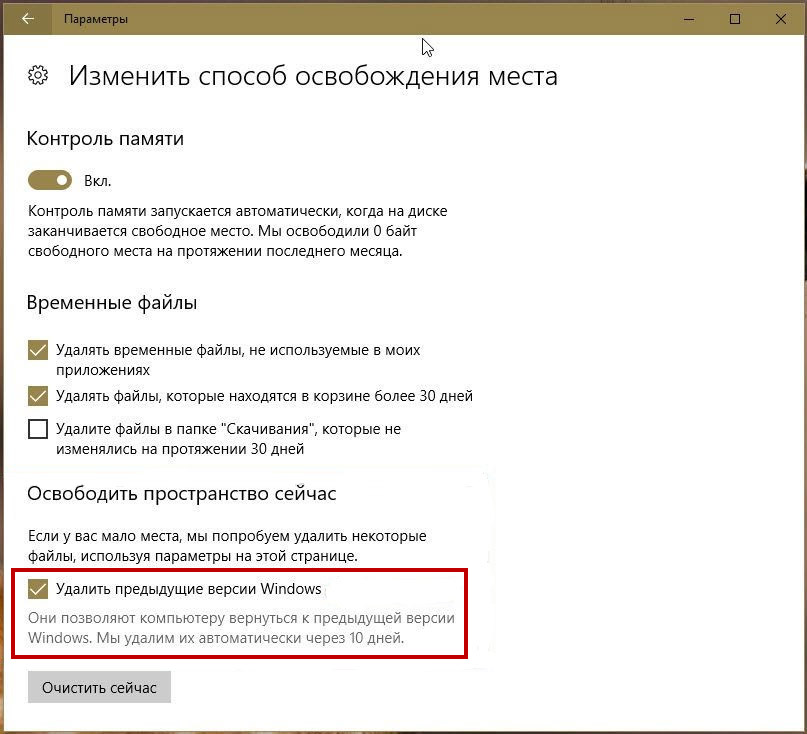The width and height of the screenshot is (807, 734).
Task: Click the settings gear icon beside the heading
Action: click(38, 75)
